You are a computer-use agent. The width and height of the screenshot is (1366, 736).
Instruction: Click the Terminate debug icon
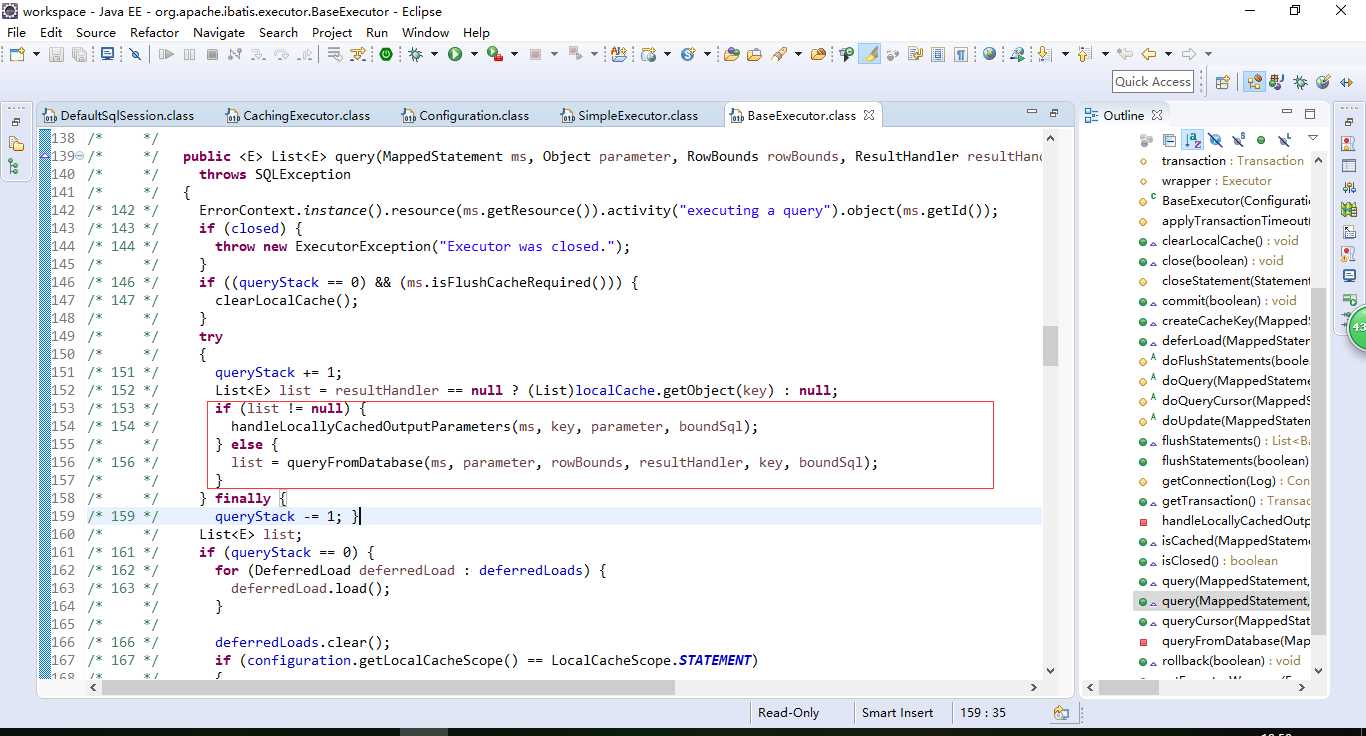(x=212, y=54)
